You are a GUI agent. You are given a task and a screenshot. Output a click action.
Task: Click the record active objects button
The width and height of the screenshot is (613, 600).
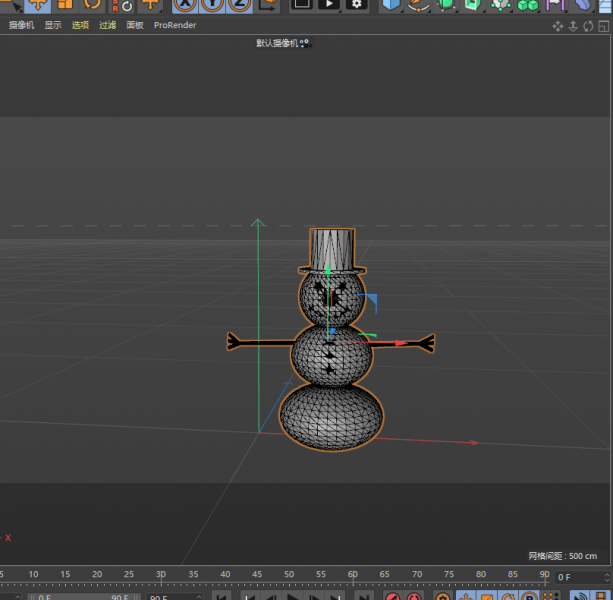click(x=393, y=596)
